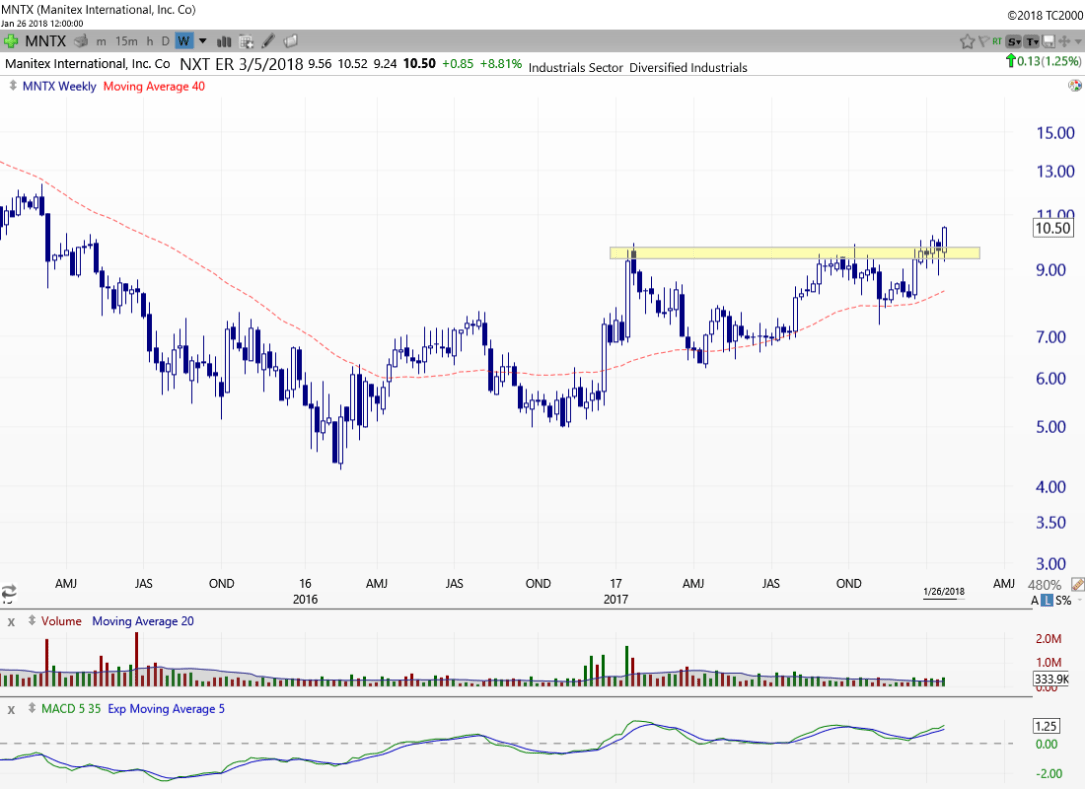Expand the time frame dropdown arrow
The height and width of the screenshot is (789, 1085).
tap(203, 41)
